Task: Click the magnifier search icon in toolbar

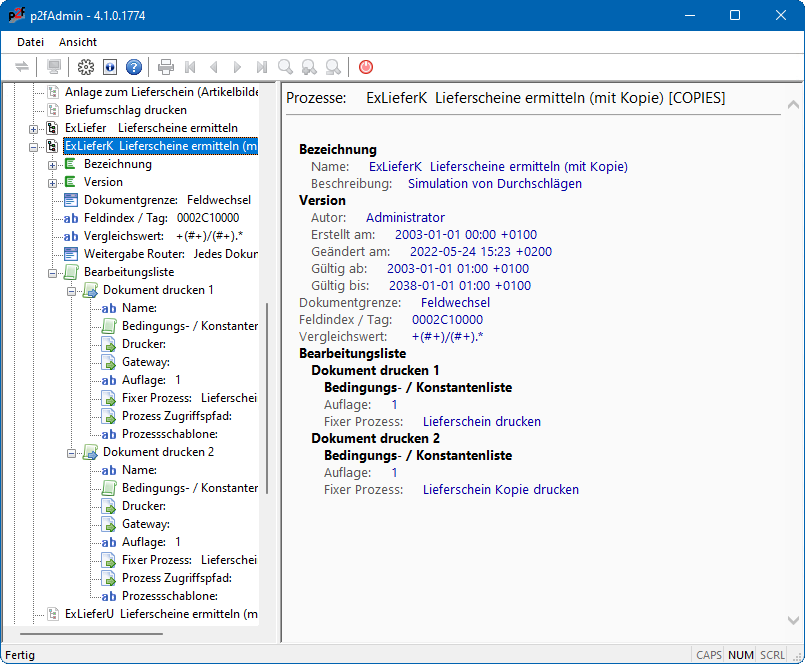Action: [x=286, y=67]
